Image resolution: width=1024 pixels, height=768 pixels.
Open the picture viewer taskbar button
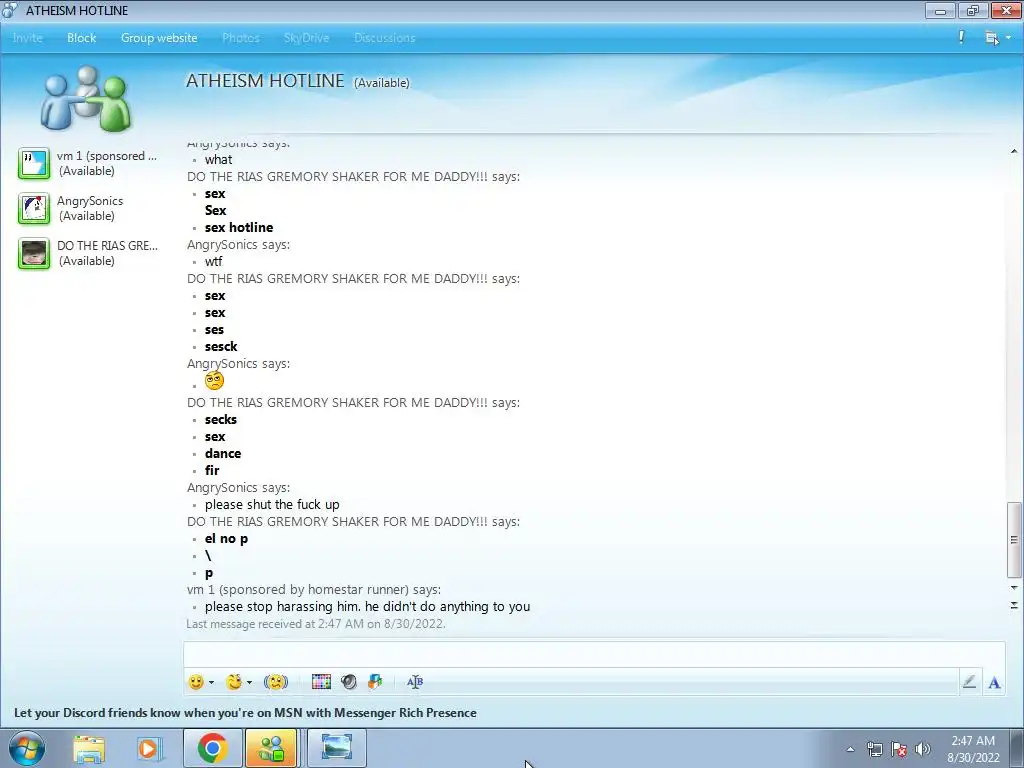tap(337, 748)
